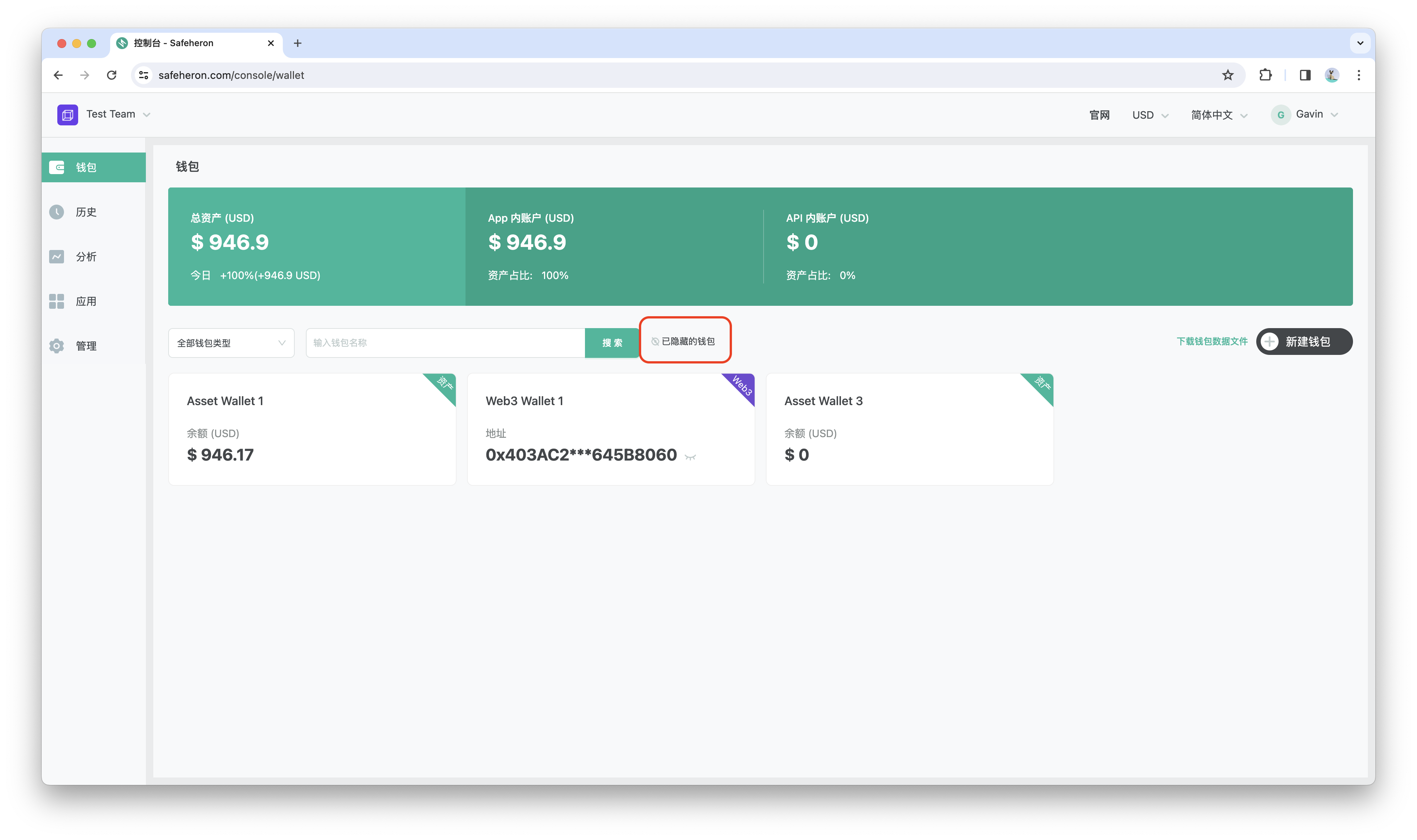Viewport: 1417px width, 840px height.
Task: Expand the wallet type filter dropdown
Action: [231, 343]
